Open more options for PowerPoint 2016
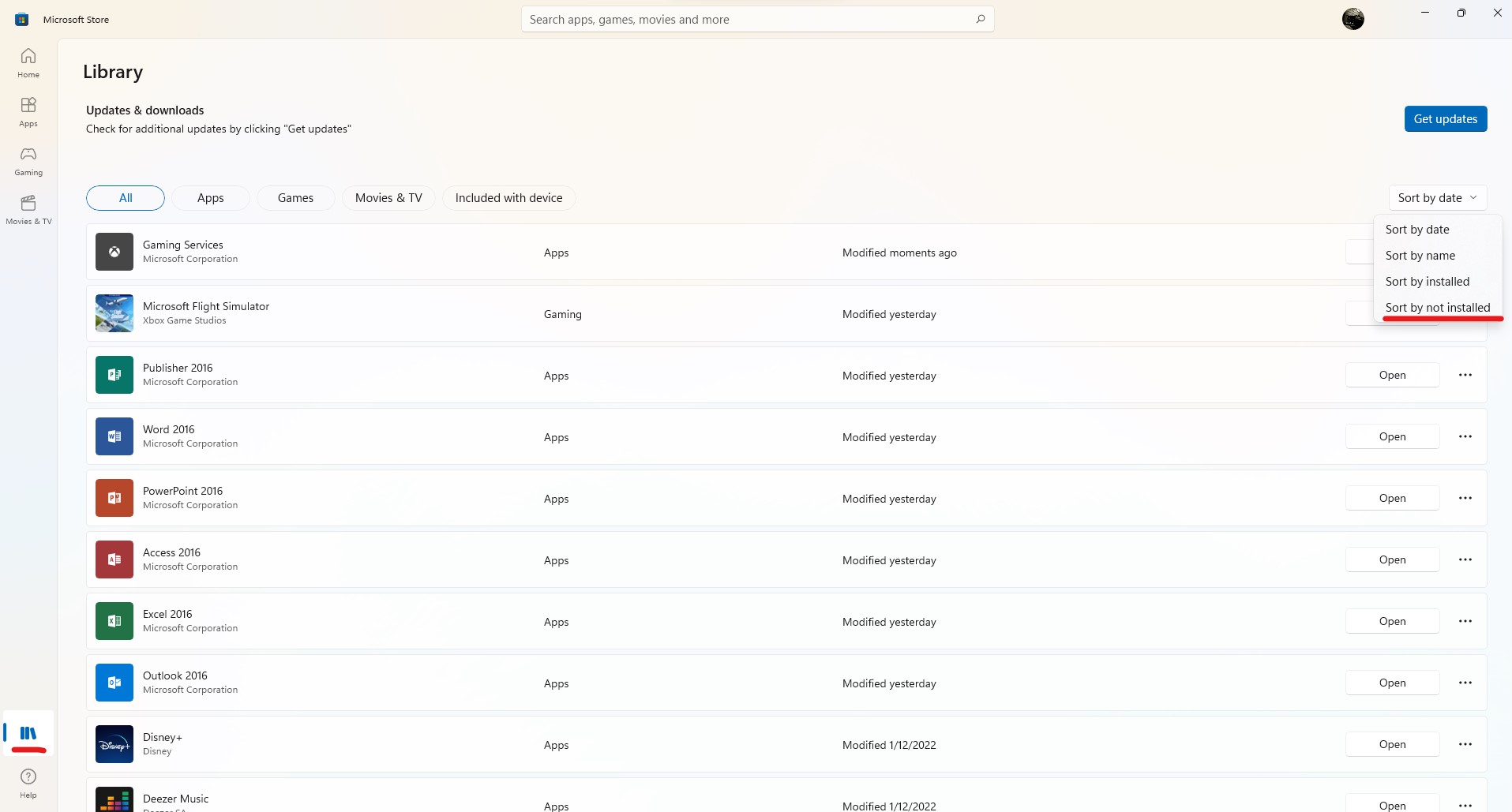This screenshot has height=812, width=1512. pyautogui.click(x=1465, y=498)
